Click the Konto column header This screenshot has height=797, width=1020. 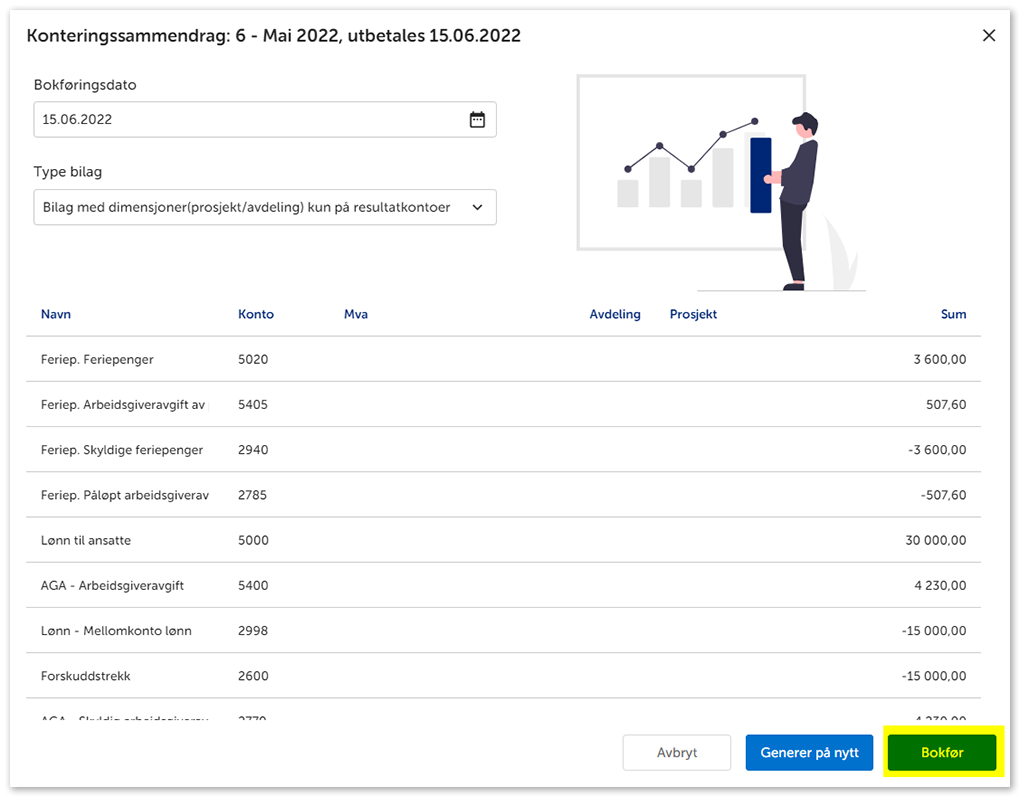[x=256, y=314]
